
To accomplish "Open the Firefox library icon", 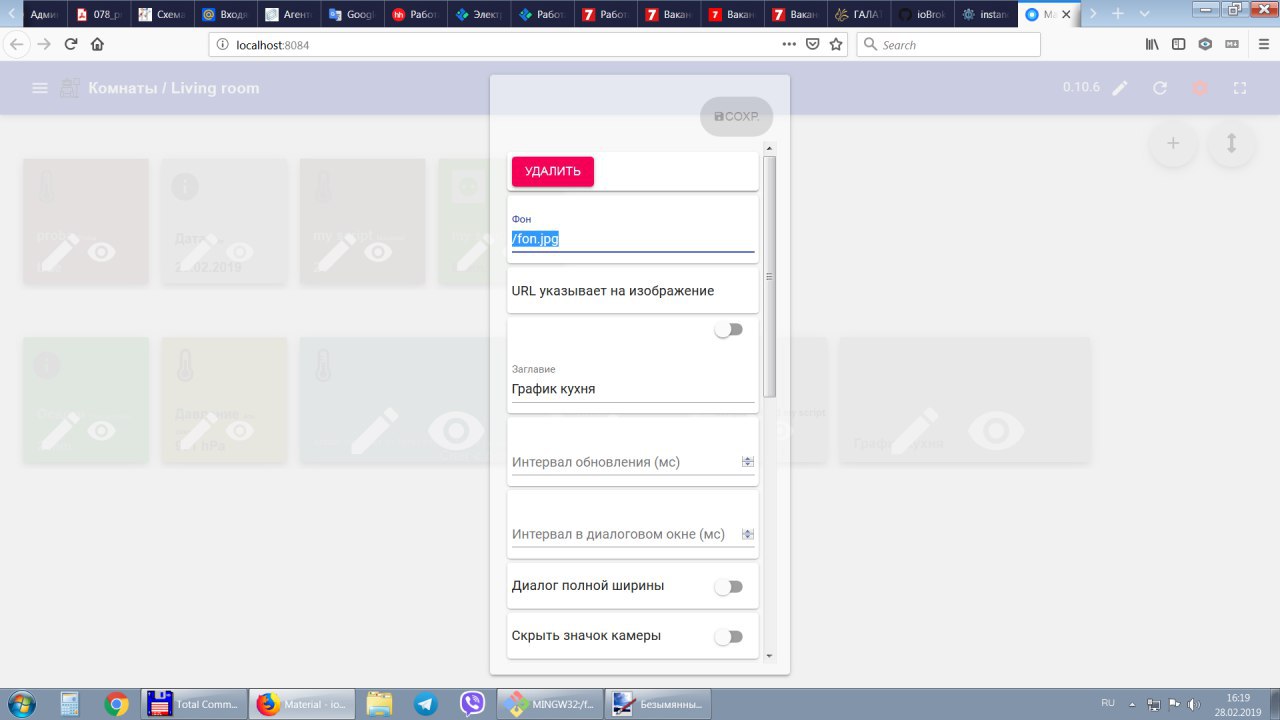I will 1153,44.
